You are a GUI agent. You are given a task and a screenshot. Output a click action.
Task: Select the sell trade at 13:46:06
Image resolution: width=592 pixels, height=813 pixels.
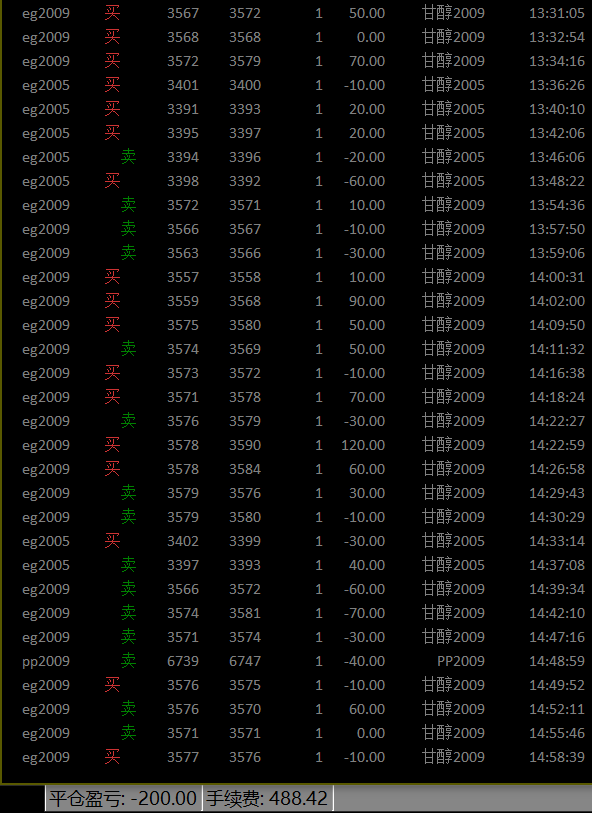click(303, 157)
